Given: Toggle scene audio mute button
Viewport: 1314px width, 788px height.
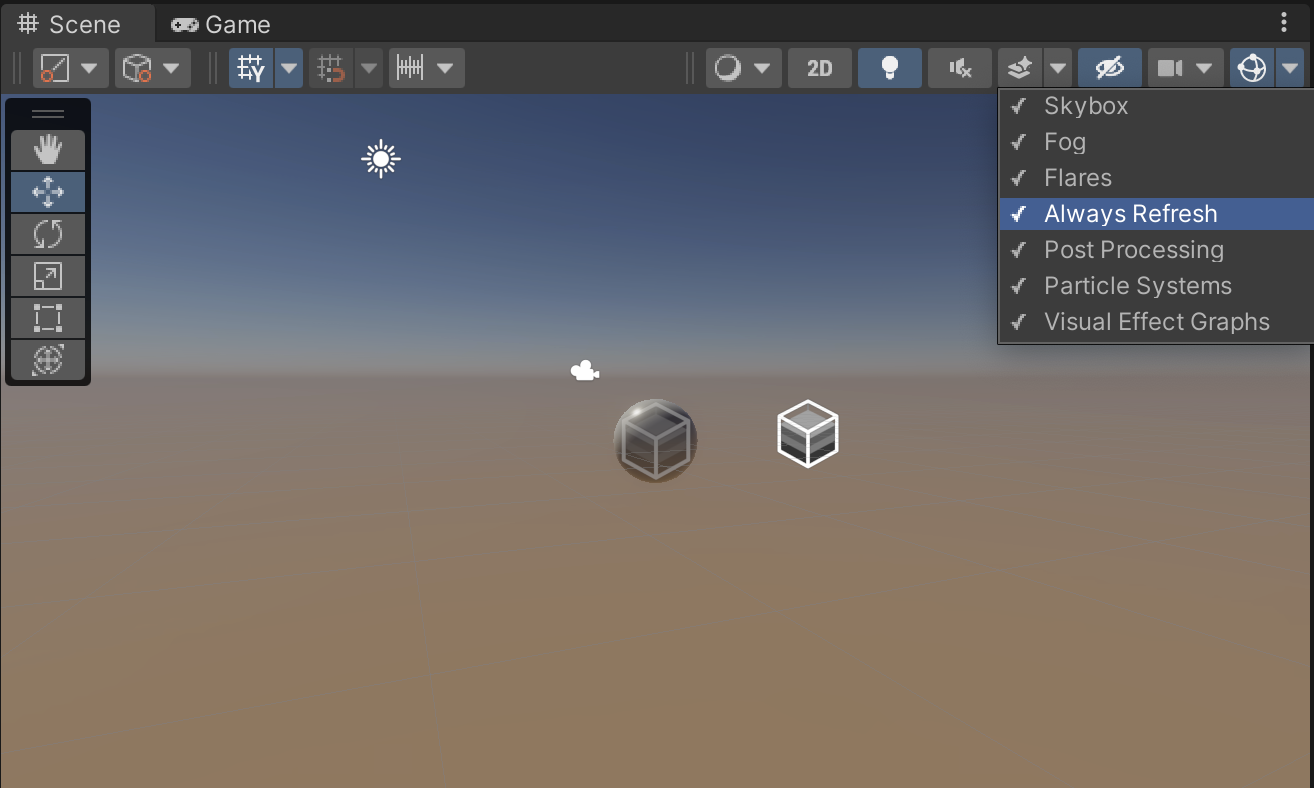Looking at the screenshot, I should pos(960,68).
